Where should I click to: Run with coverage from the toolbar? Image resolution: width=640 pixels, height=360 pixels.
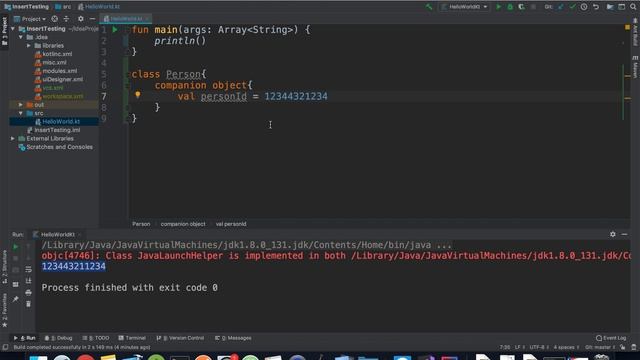pos(521,7)
